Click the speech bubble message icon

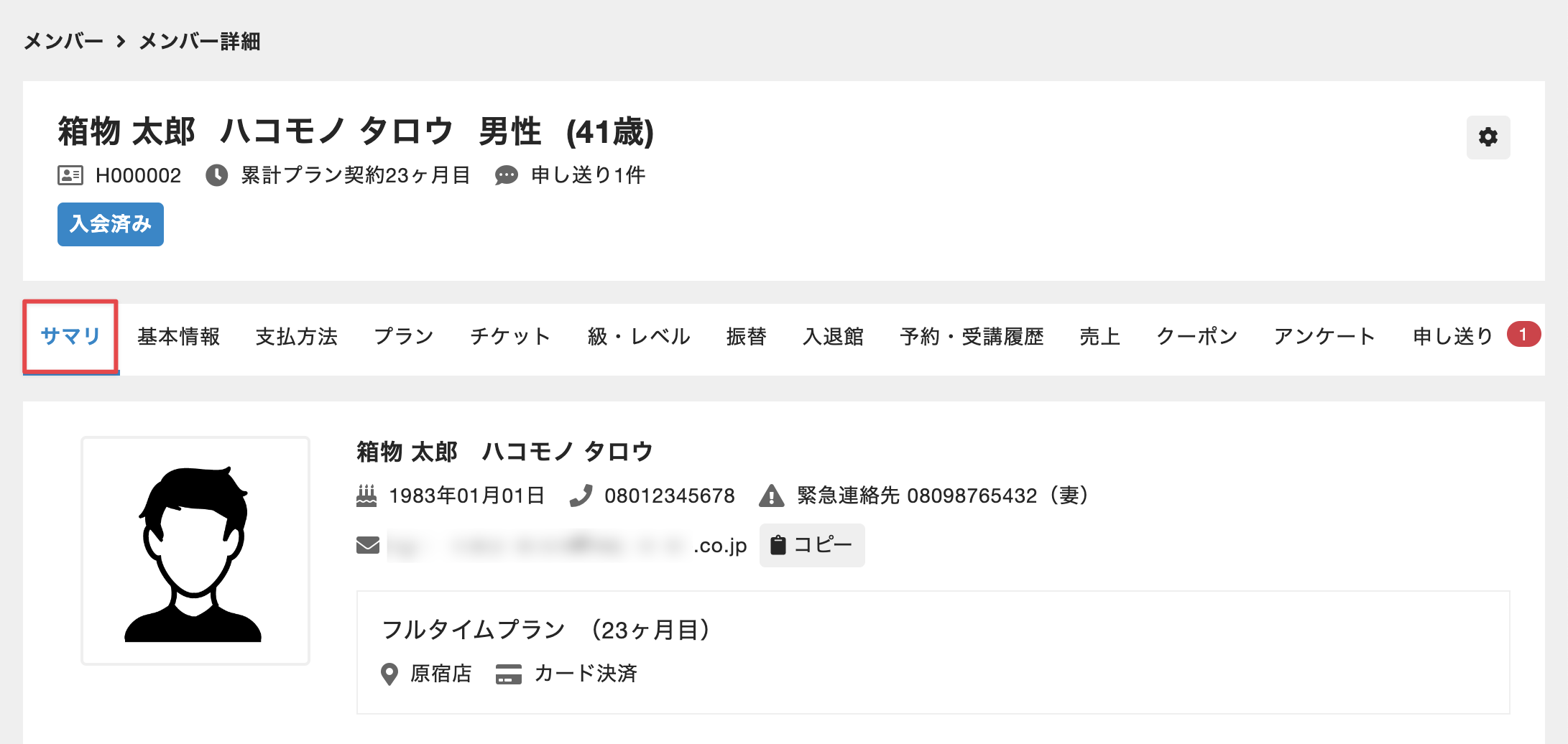coord(507,175)
